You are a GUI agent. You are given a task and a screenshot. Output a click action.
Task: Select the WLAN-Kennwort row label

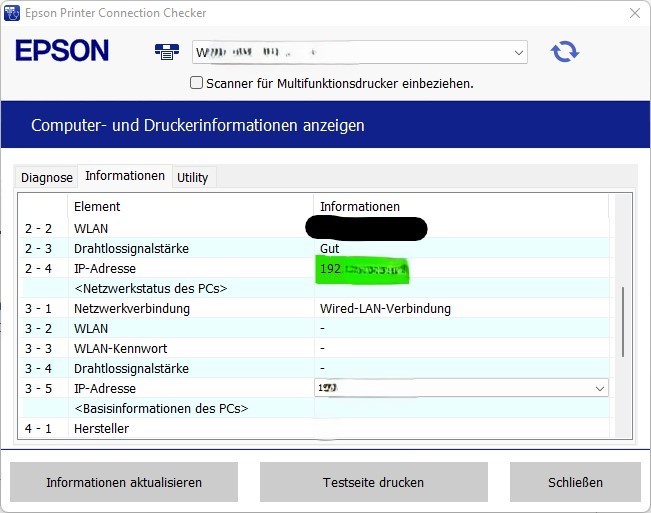120,348
